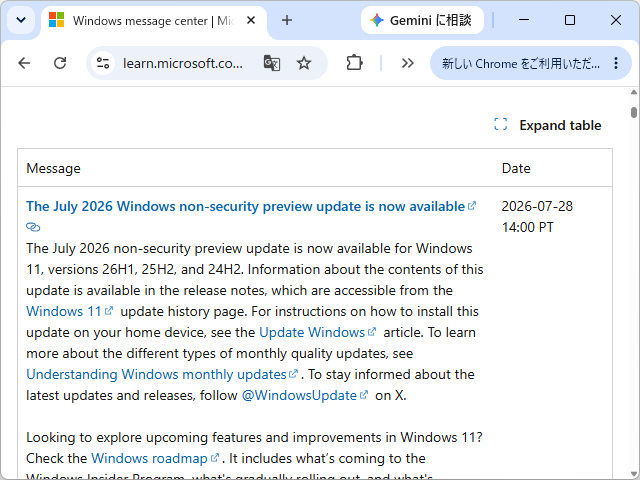Show hidden toolbar items chevron
The width and height of the screenshot is (640, 480).
coord(407,63)
